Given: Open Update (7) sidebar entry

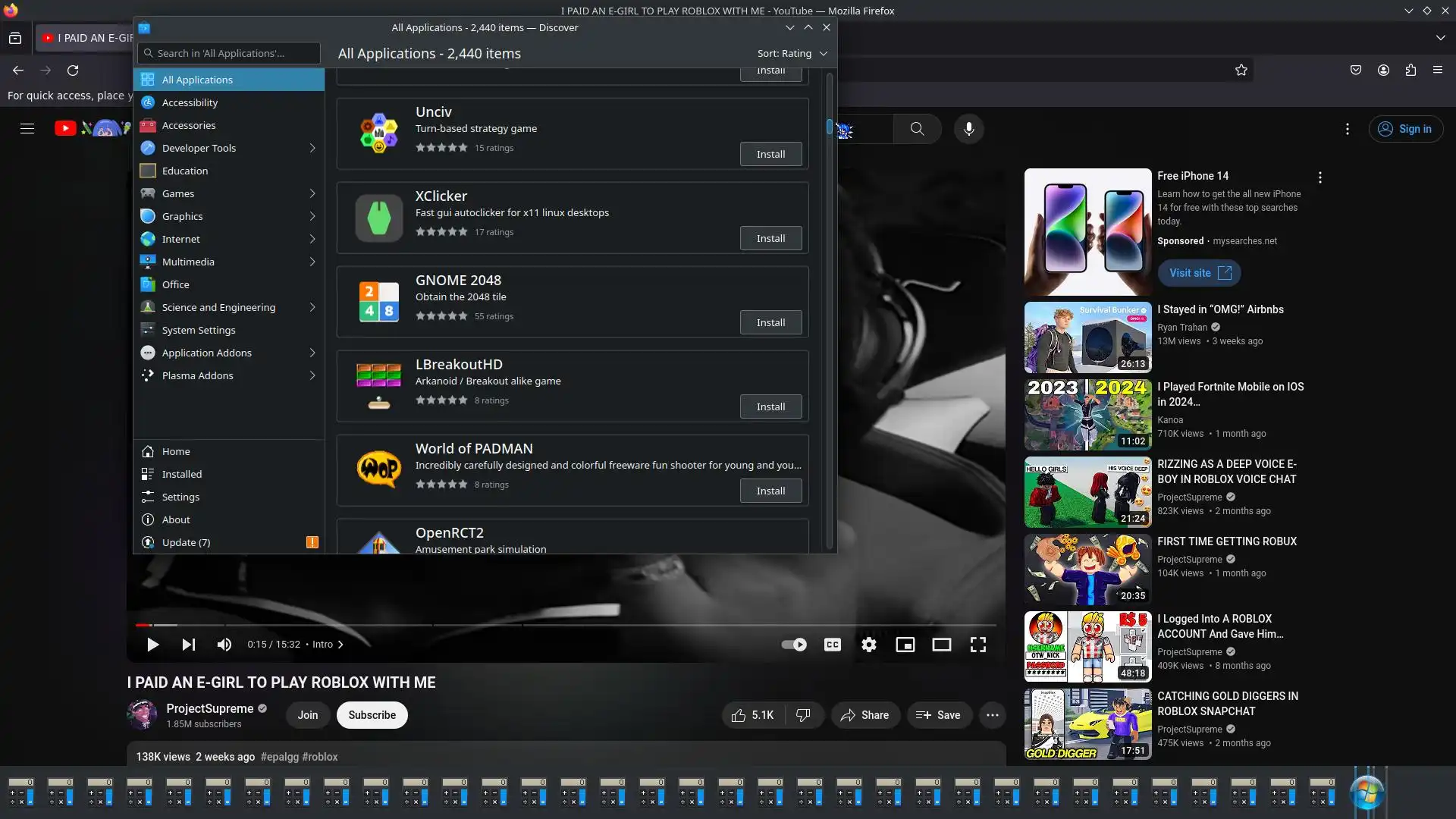Looking at the screenshot, I should (186, 542).
